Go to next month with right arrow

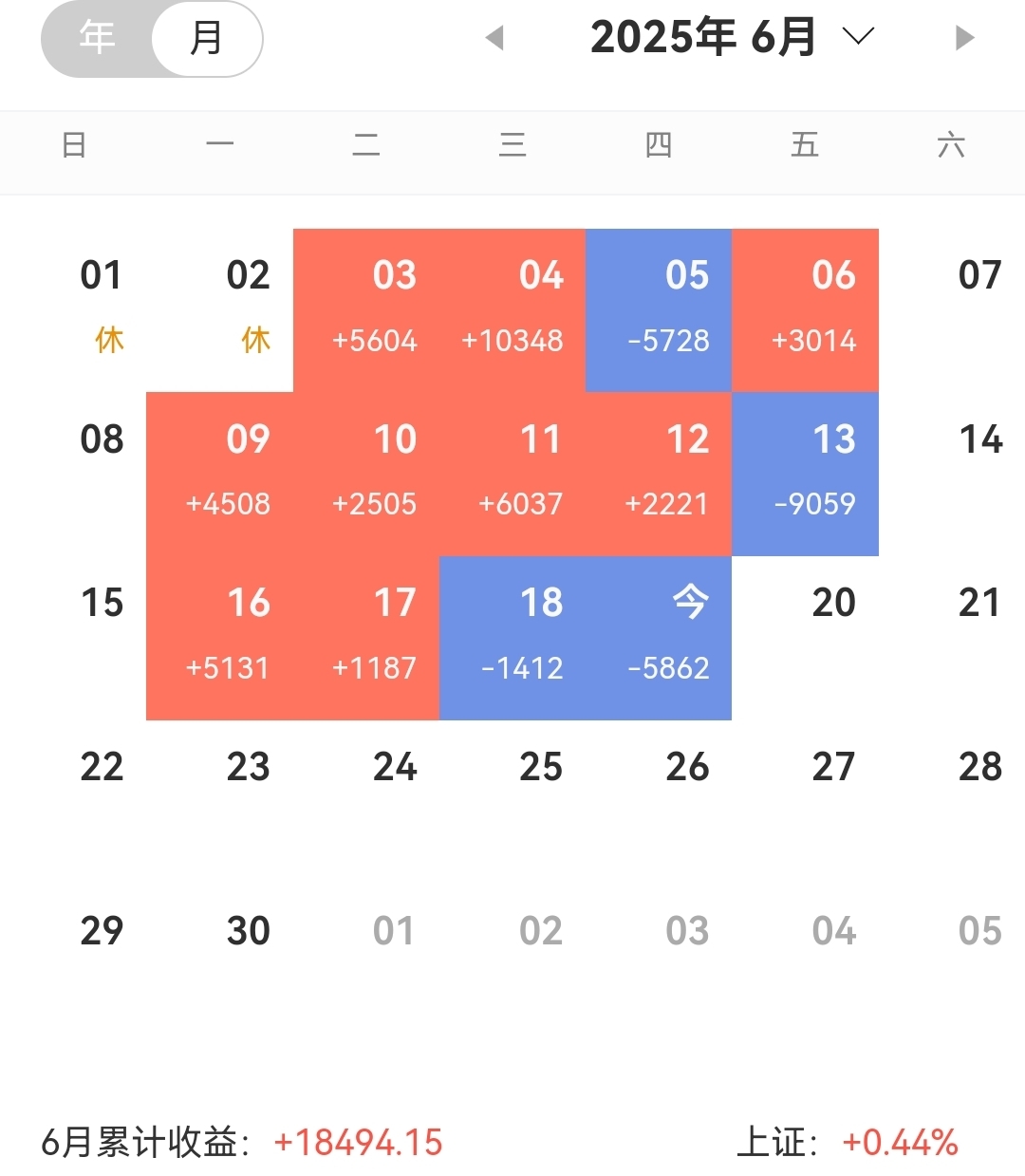pyautogui.click(x=965, y=38)
